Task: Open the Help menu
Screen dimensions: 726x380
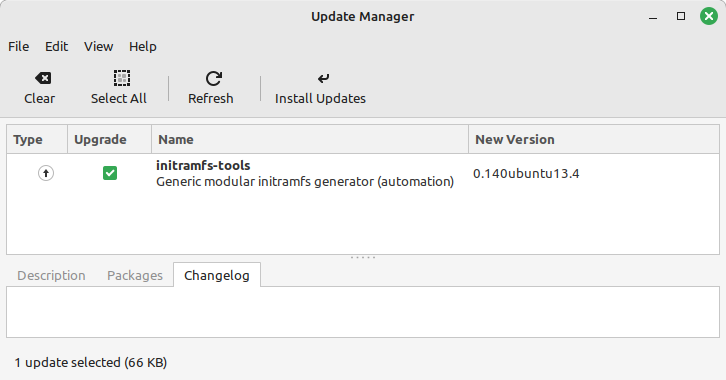Action: 143,46
